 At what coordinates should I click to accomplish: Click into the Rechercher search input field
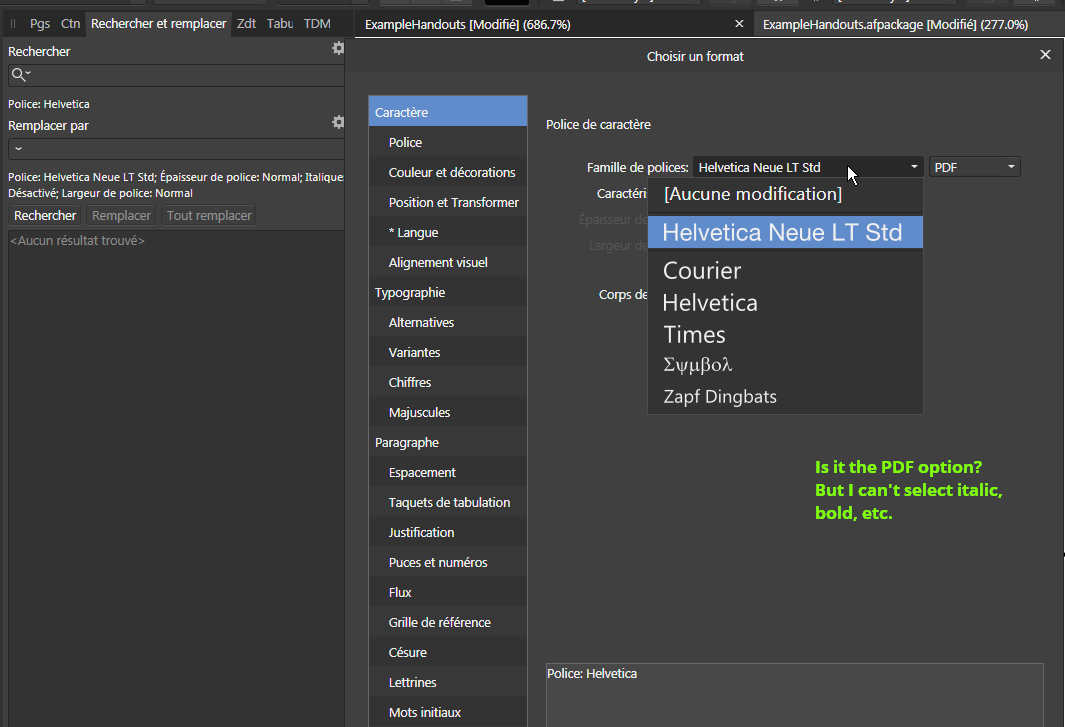[177, 75]
